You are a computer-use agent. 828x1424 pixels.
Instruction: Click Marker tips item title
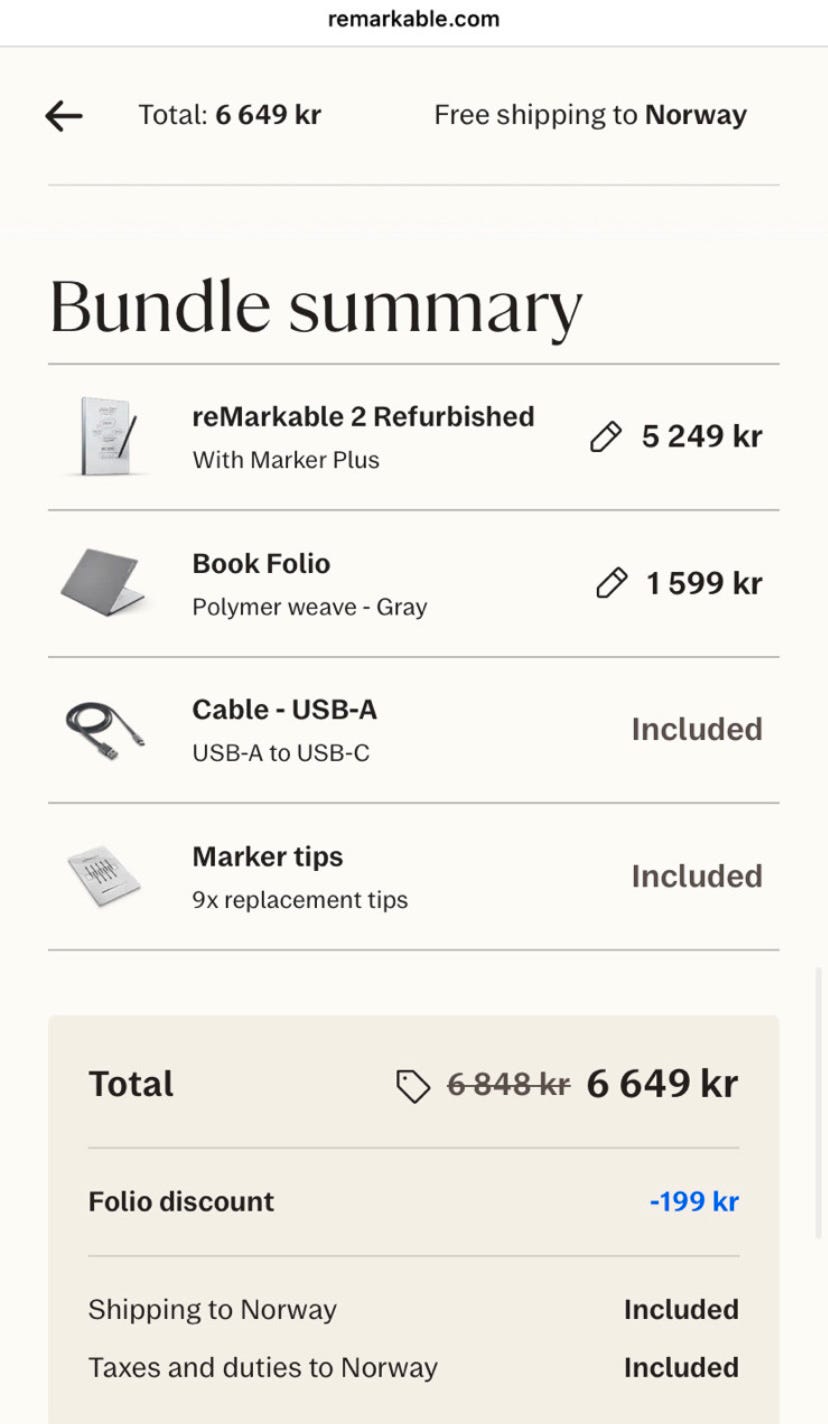pos(267,856)
